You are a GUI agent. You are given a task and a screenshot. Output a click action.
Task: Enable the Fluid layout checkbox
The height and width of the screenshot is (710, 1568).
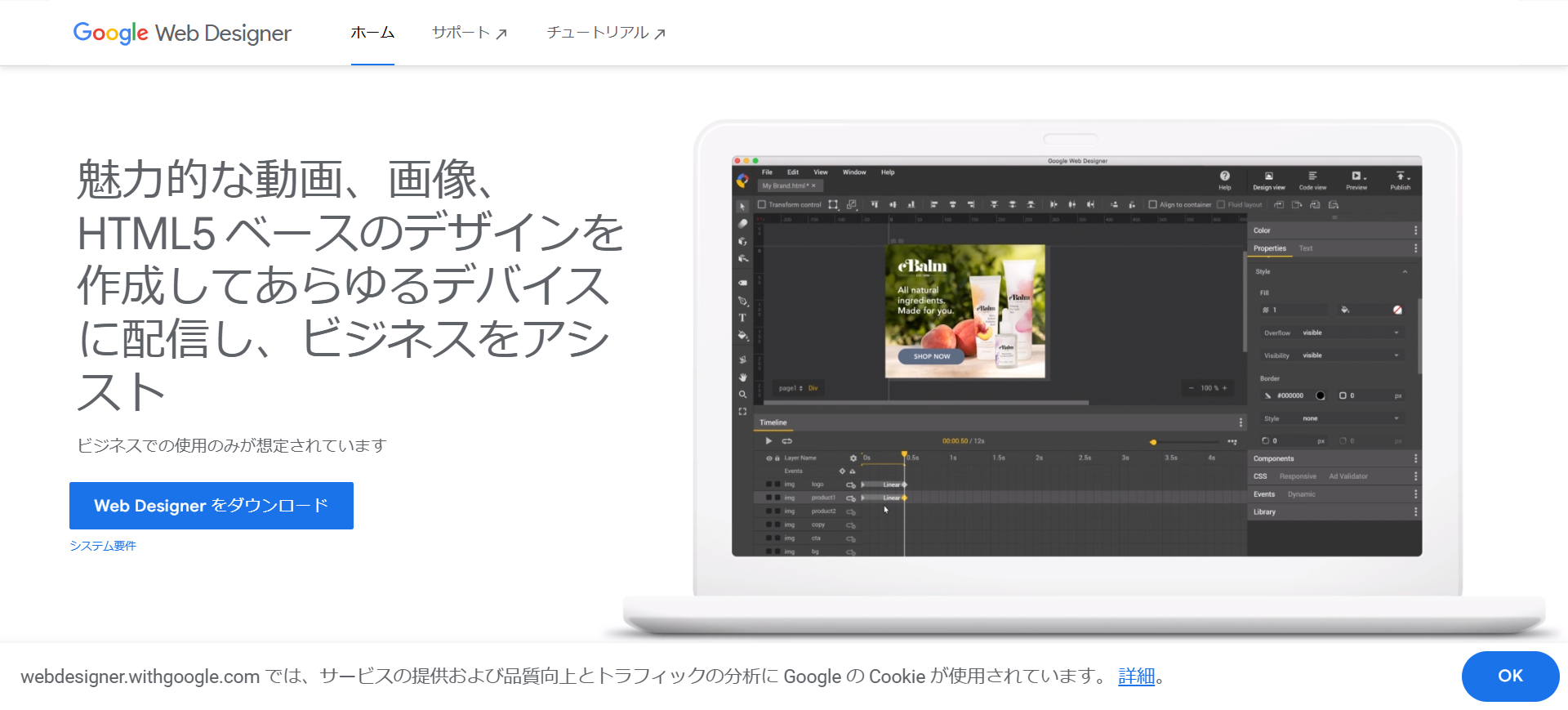pos(1221,204)
